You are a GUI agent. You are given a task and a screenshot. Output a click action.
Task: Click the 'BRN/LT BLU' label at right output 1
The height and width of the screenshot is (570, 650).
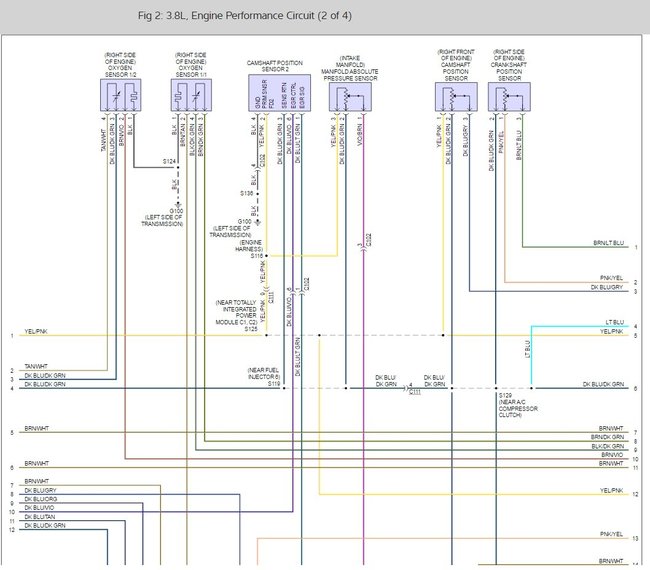click(x=608, y=243)
